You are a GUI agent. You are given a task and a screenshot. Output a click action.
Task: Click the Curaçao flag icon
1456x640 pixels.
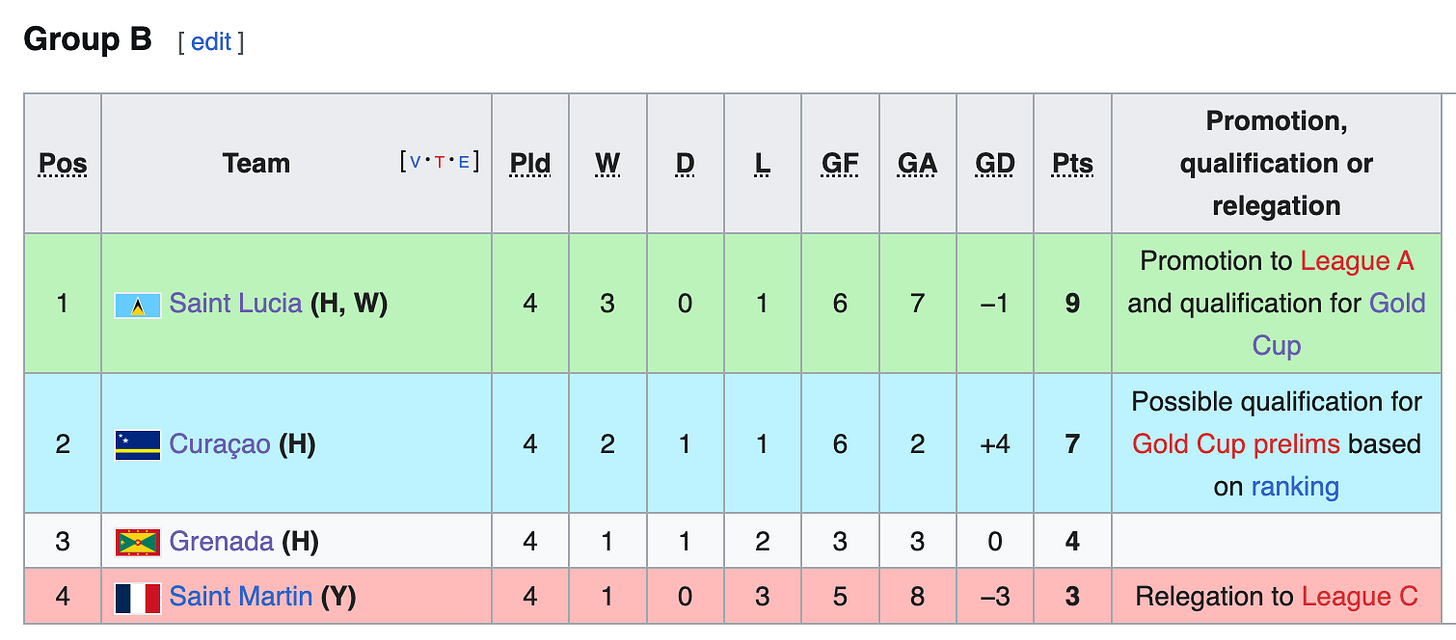[x=138, y=444]
